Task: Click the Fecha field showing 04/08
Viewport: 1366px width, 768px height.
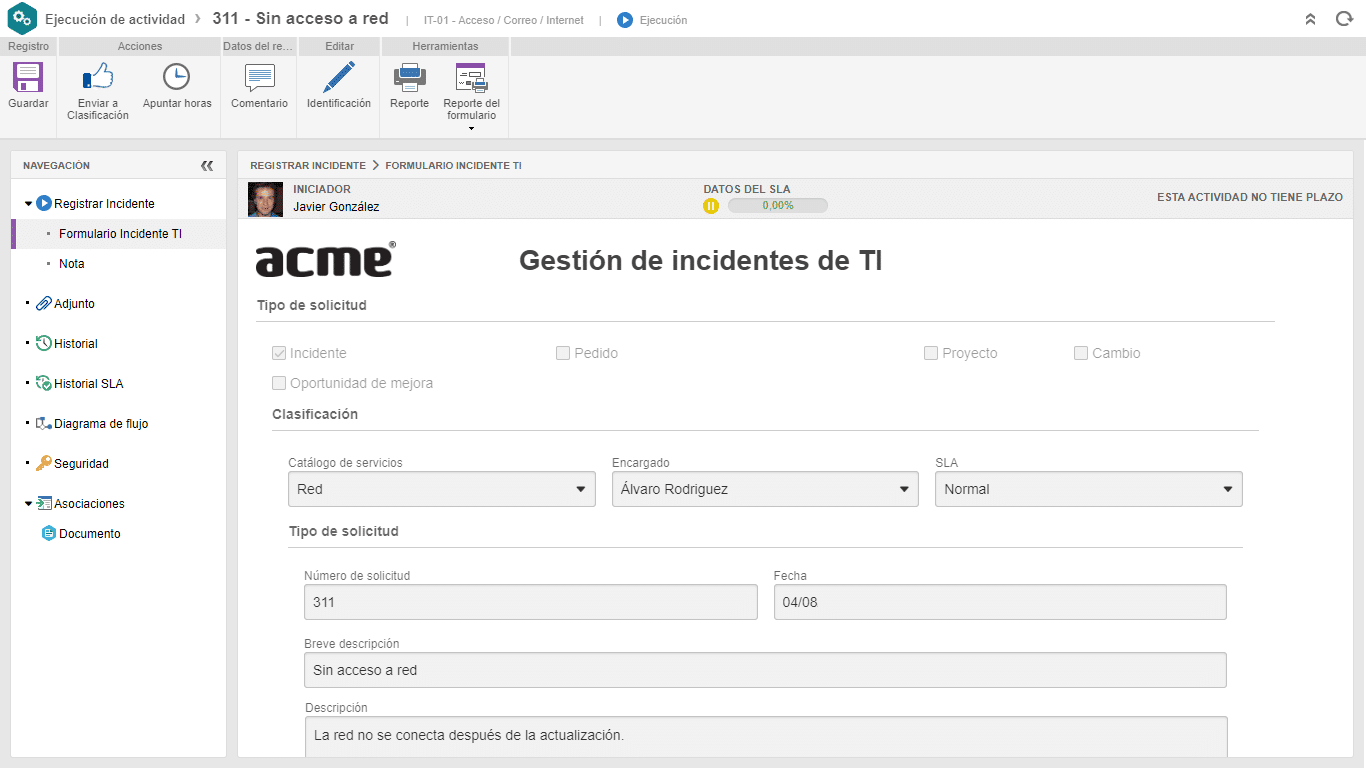Action: click(x=1000, y=602)
